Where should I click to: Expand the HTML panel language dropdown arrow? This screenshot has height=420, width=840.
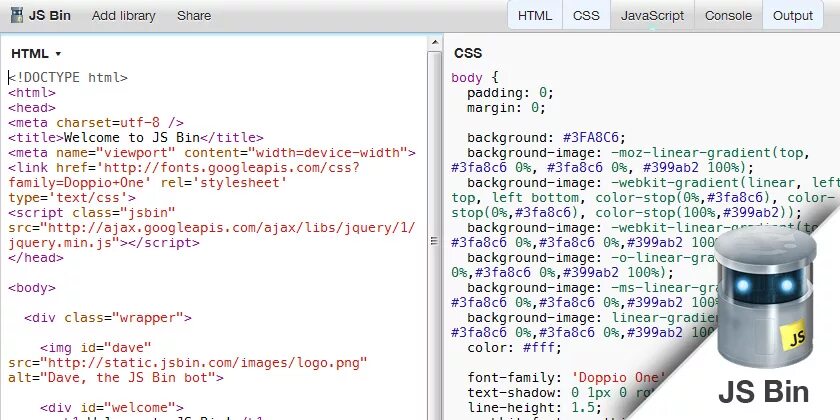[x=58, y=54]
